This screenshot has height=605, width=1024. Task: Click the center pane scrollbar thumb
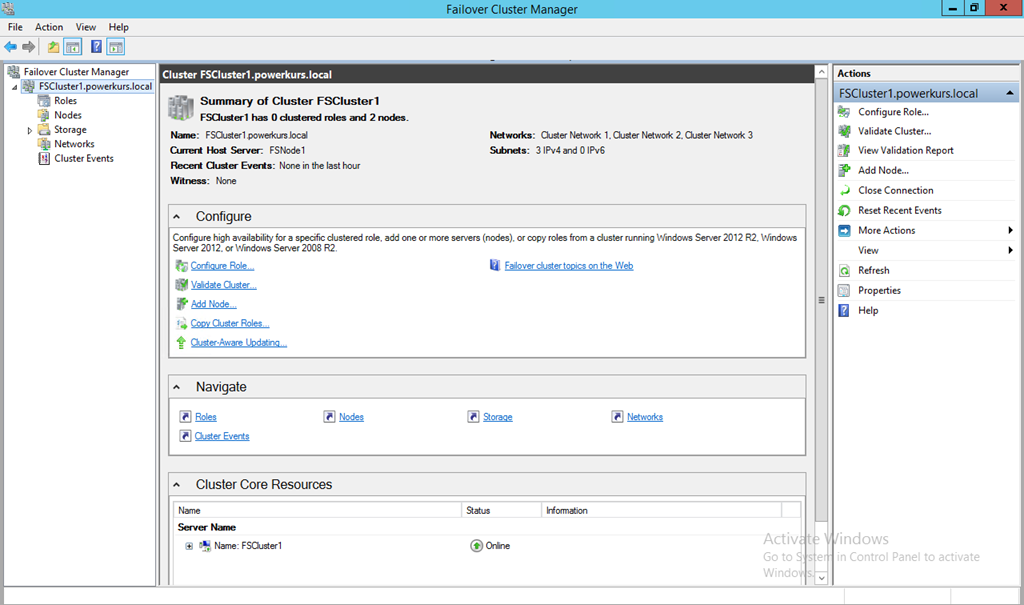coord(822,301)
